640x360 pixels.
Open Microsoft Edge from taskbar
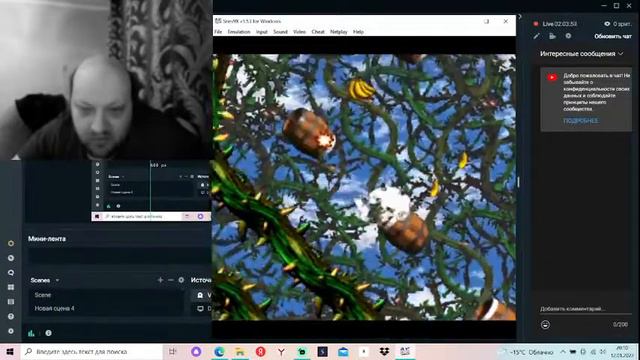coord(219,351)
